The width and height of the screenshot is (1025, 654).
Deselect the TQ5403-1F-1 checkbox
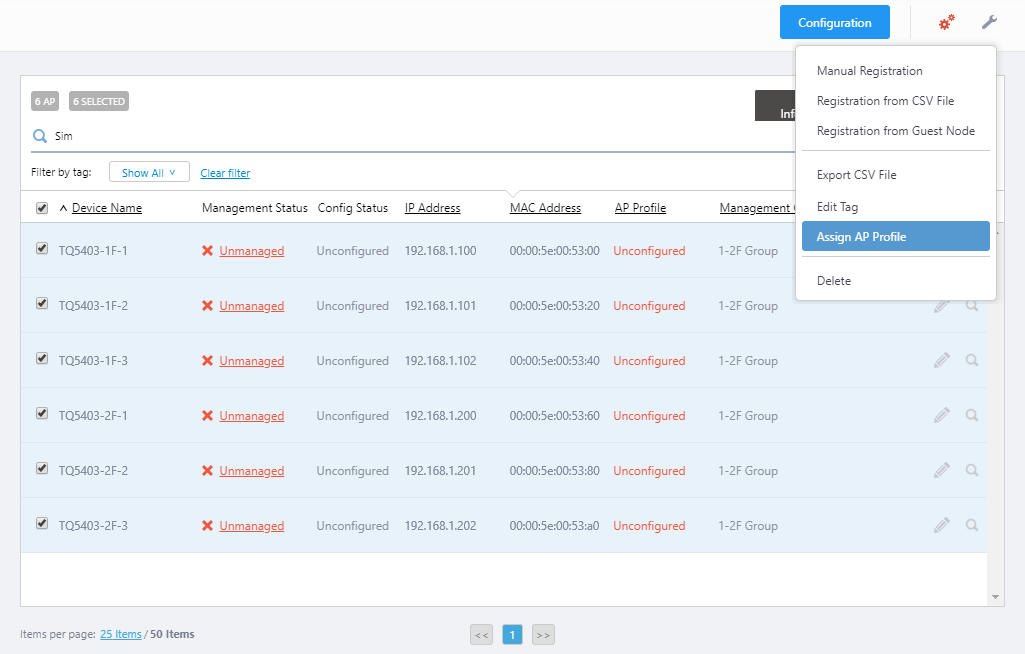coord(42,249)
